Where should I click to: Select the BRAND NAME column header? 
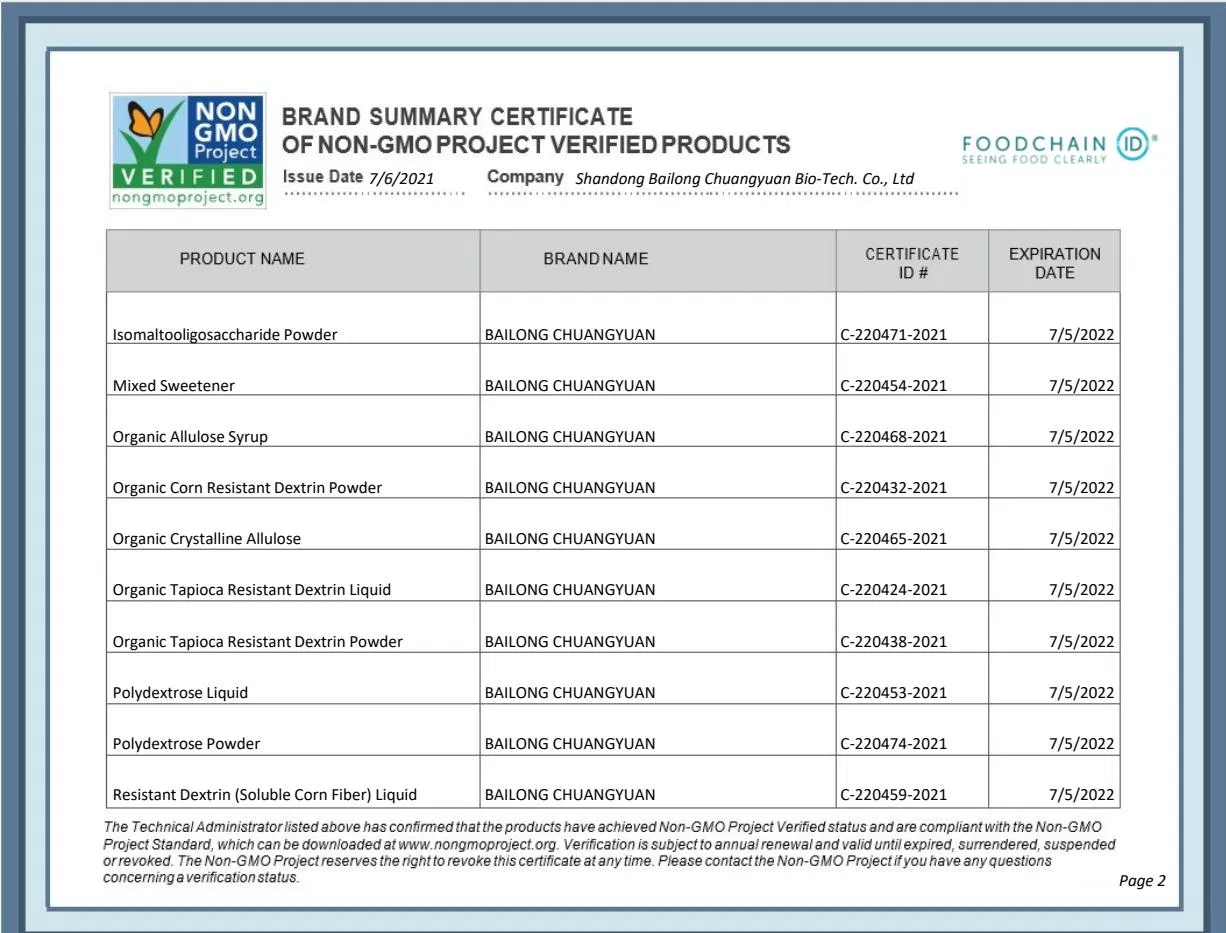596,259
